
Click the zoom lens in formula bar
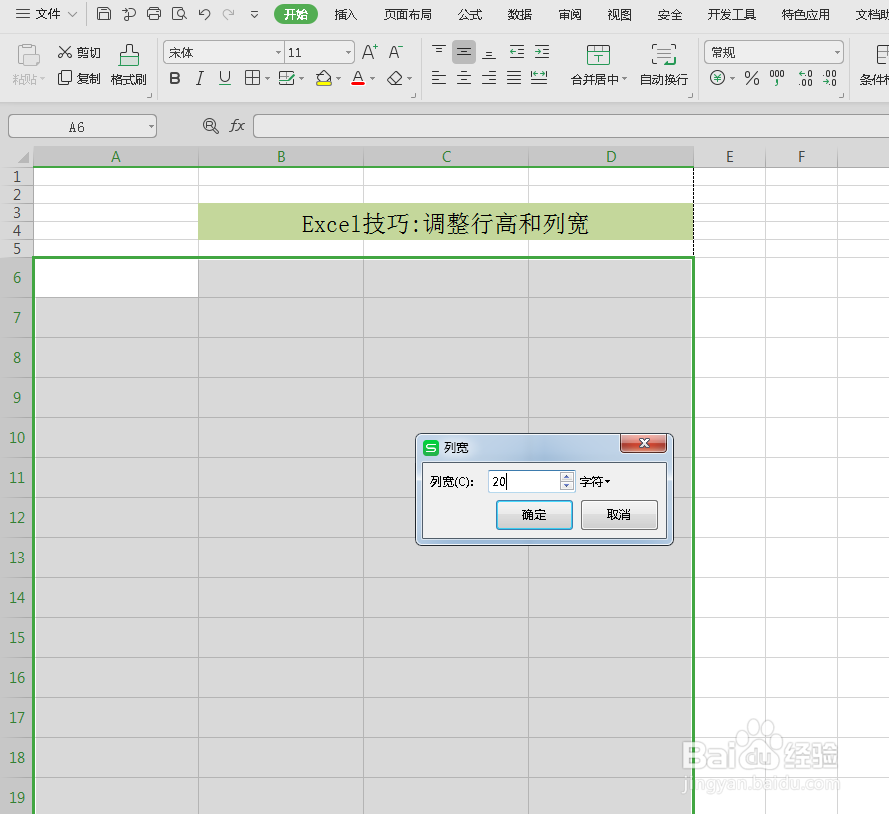point(210,126)
